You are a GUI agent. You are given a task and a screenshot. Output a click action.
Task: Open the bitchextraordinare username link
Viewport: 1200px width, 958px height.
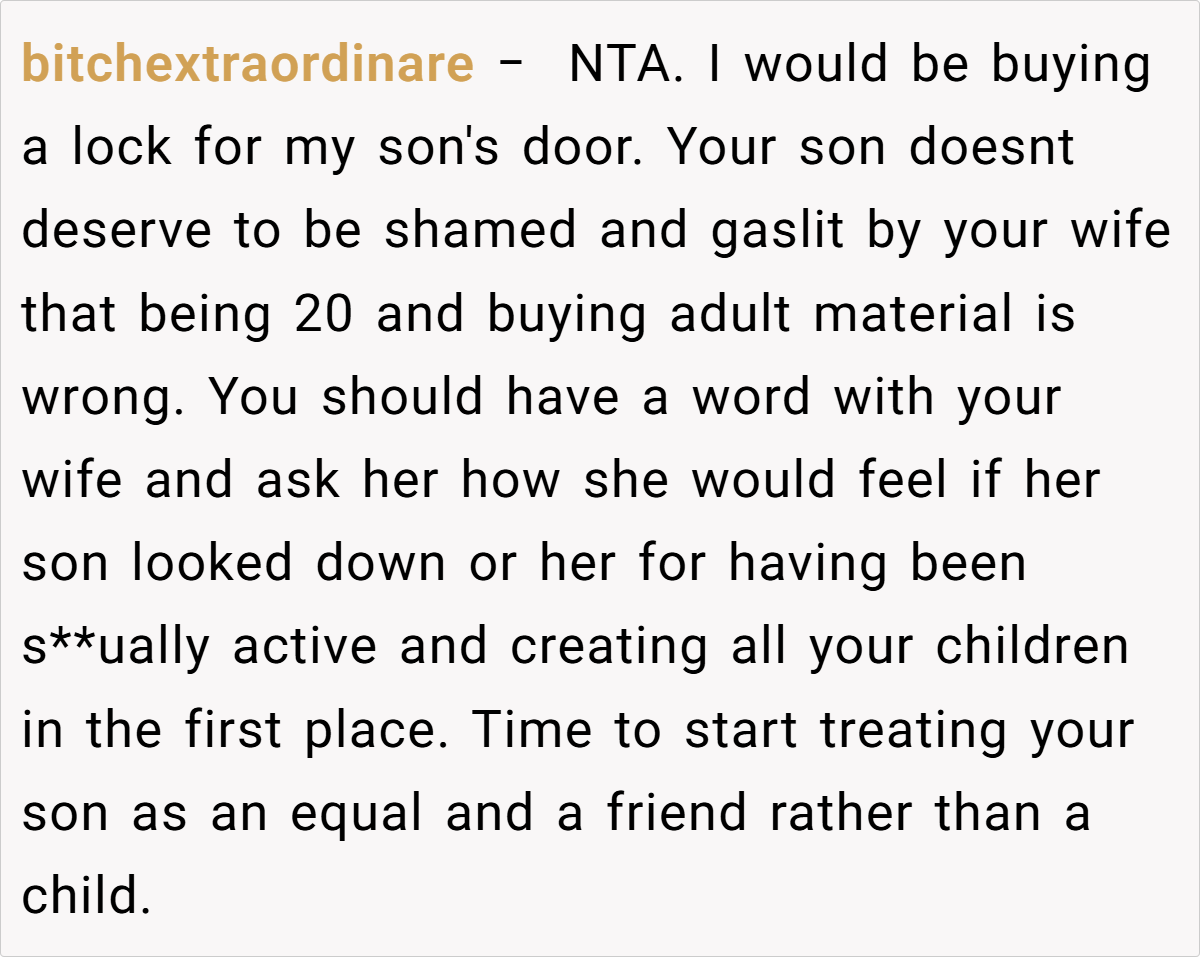(x=247, y=65)
